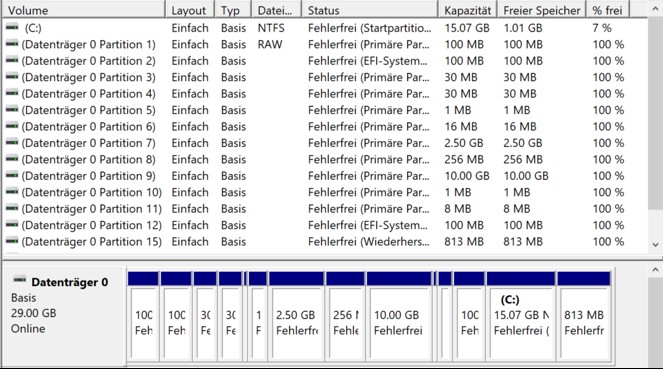Viewport: 663px width, 369px height.
Task: Select the 2.50 GB partition block in disk map
Action: [296, 317]
